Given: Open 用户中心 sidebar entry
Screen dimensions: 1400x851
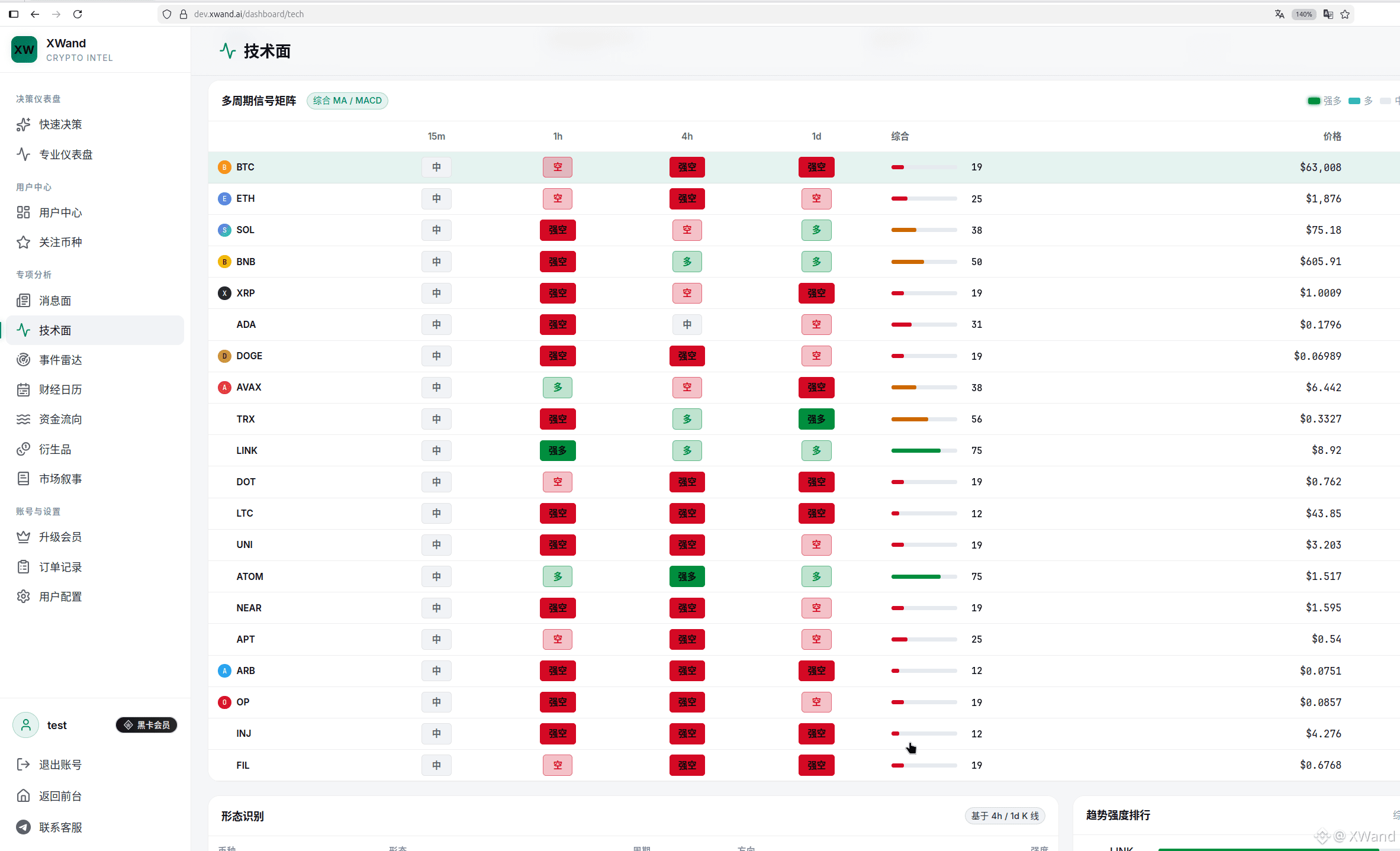Looking at the screenshot, I should coord(95,212).
